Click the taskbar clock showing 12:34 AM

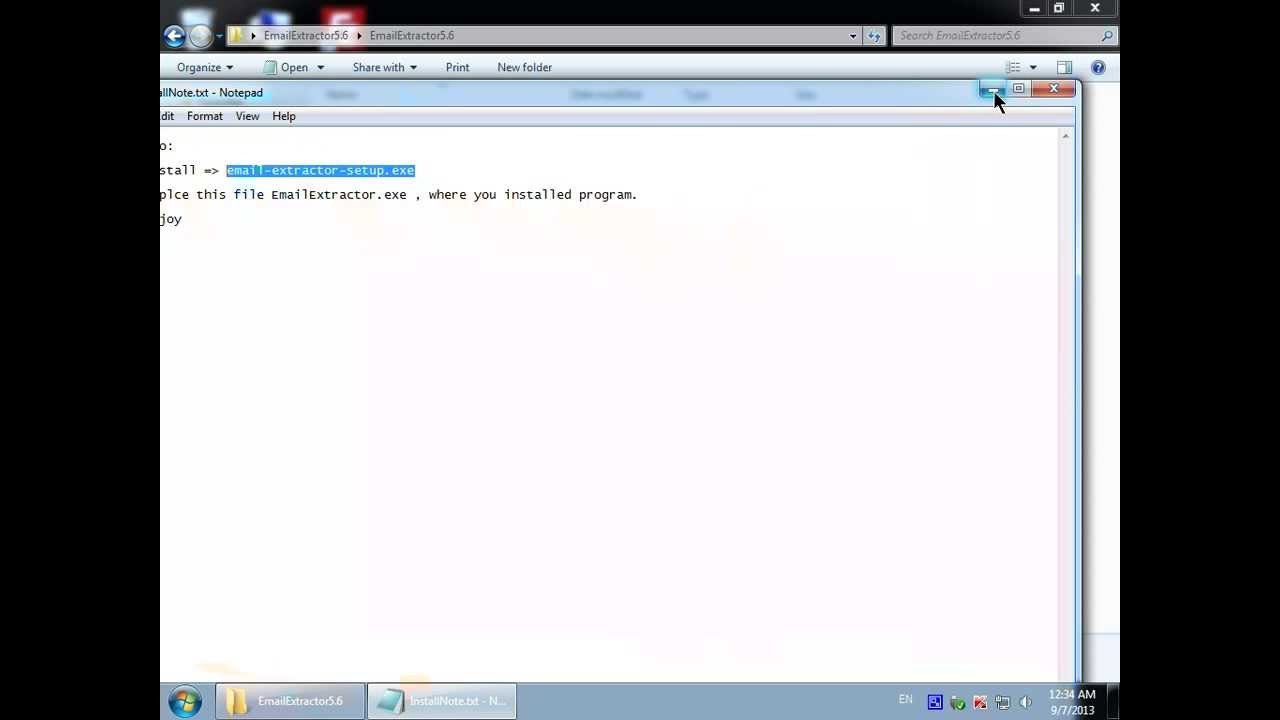point(1072,702)
